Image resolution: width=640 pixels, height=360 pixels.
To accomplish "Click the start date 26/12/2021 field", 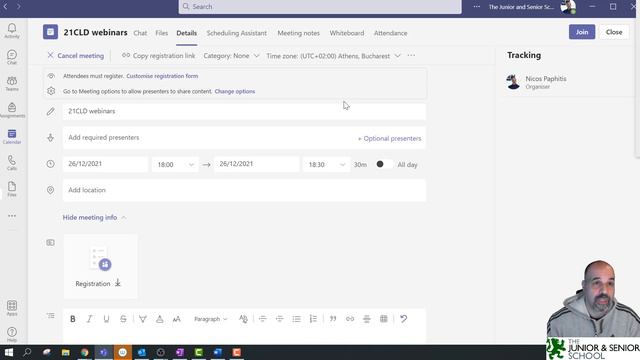I will pyautogui.click(x=105, y=164).
